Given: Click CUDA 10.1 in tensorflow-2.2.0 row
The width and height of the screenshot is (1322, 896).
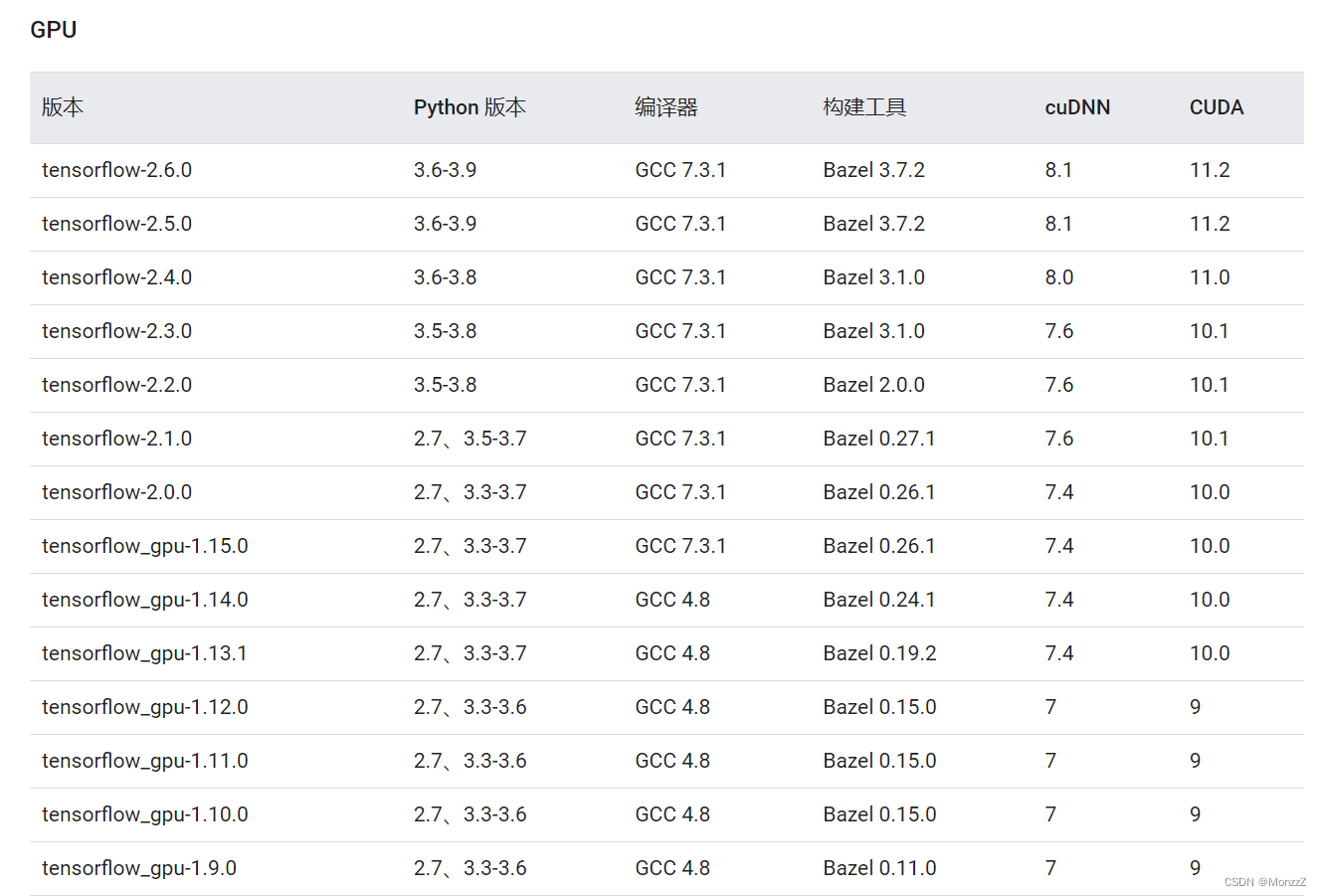Looking at the screenshot, I should (1210, 385).
